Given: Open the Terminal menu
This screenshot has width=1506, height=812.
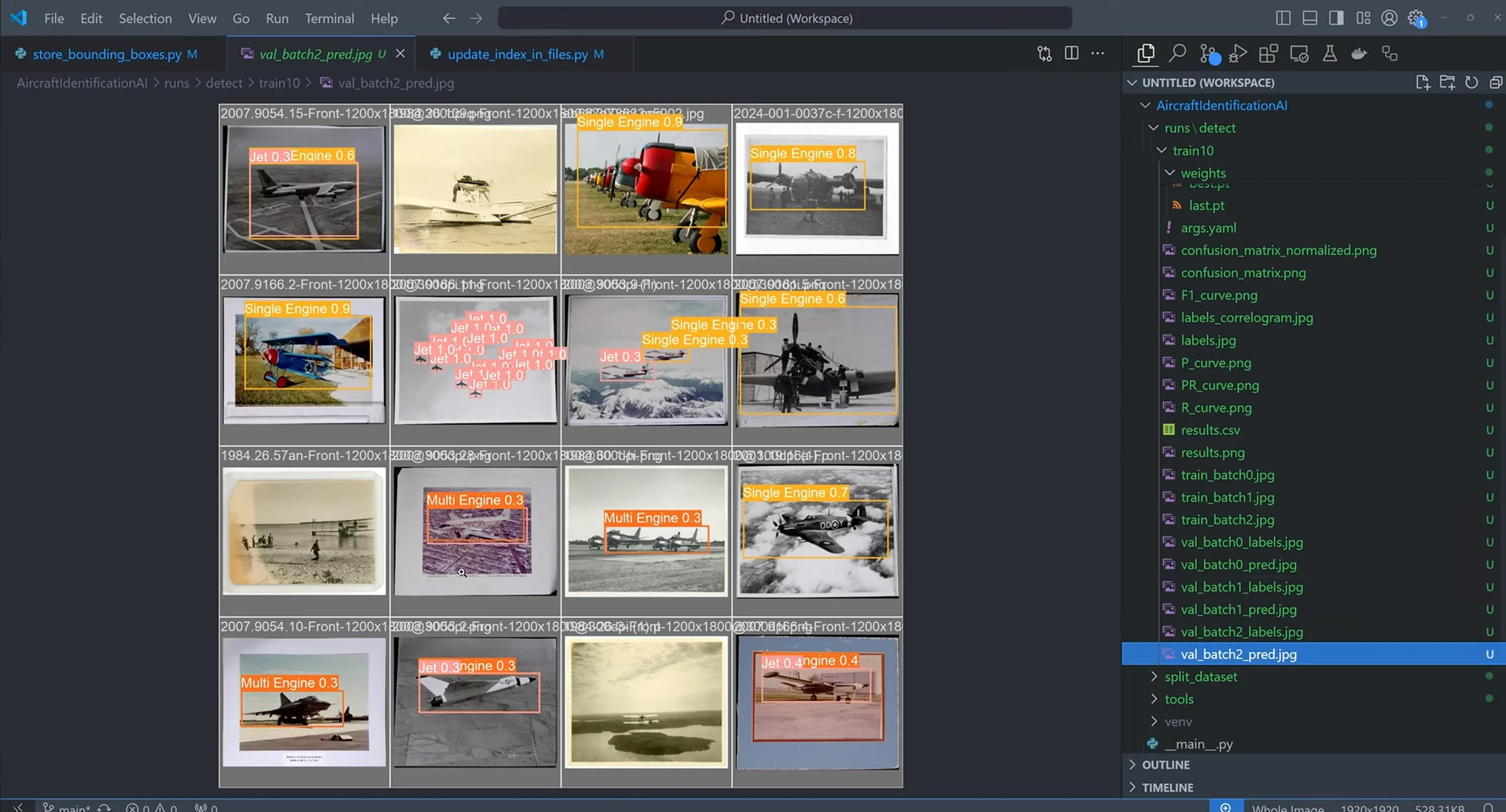Looking at the screenshot, I should 329,18.
